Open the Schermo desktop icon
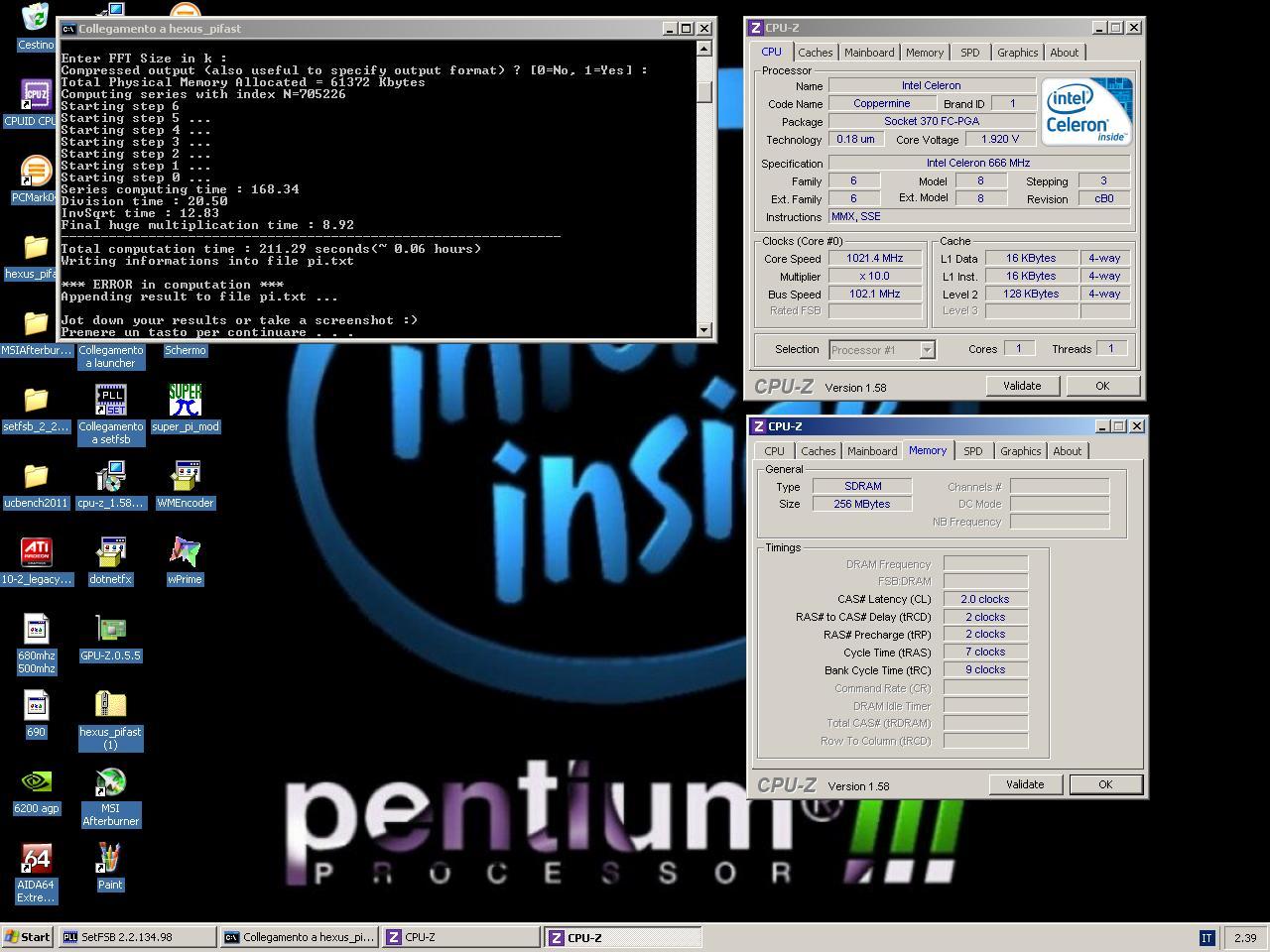1270x952 pixels. coord(186,350)
